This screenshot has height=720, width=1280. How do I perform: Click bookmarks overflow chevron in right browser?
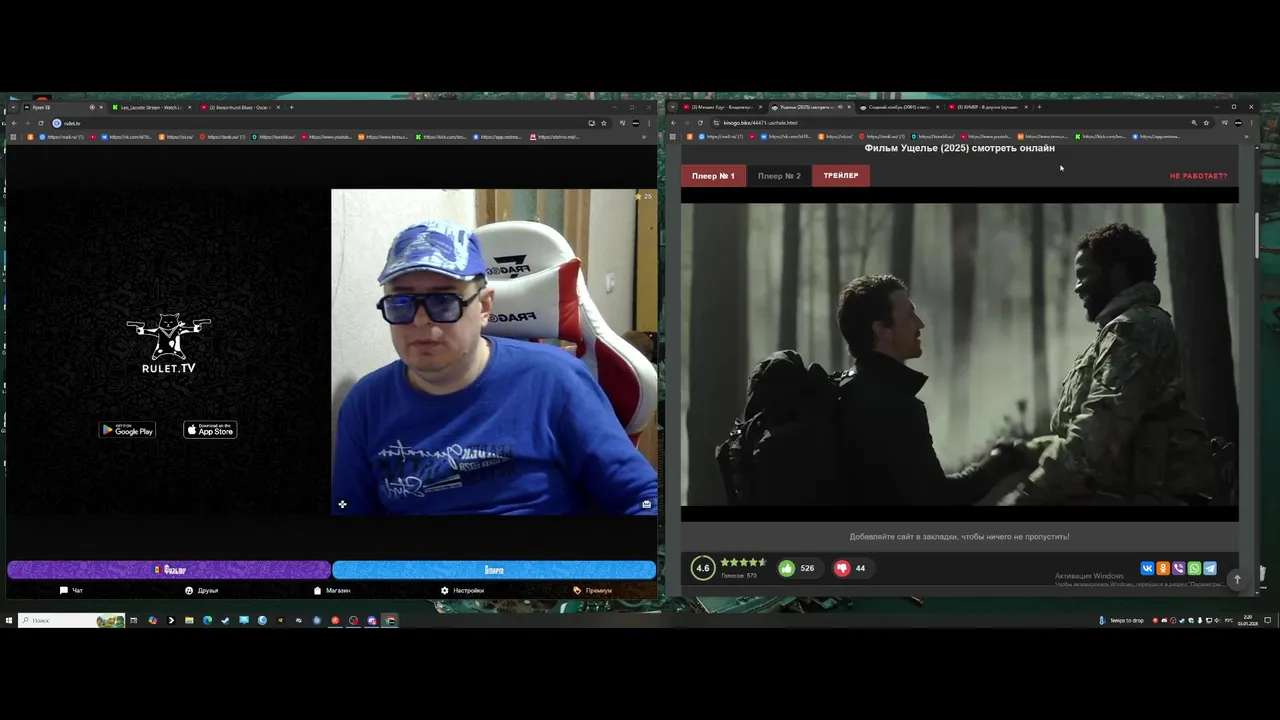[1246, 137]
